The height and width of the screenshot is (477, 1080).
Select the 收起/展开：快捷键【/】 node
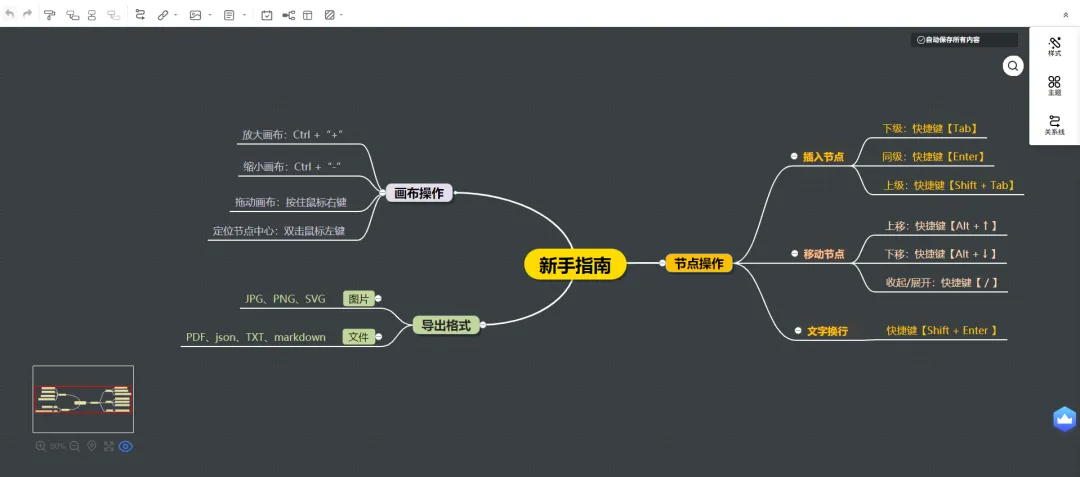[942, 282]
